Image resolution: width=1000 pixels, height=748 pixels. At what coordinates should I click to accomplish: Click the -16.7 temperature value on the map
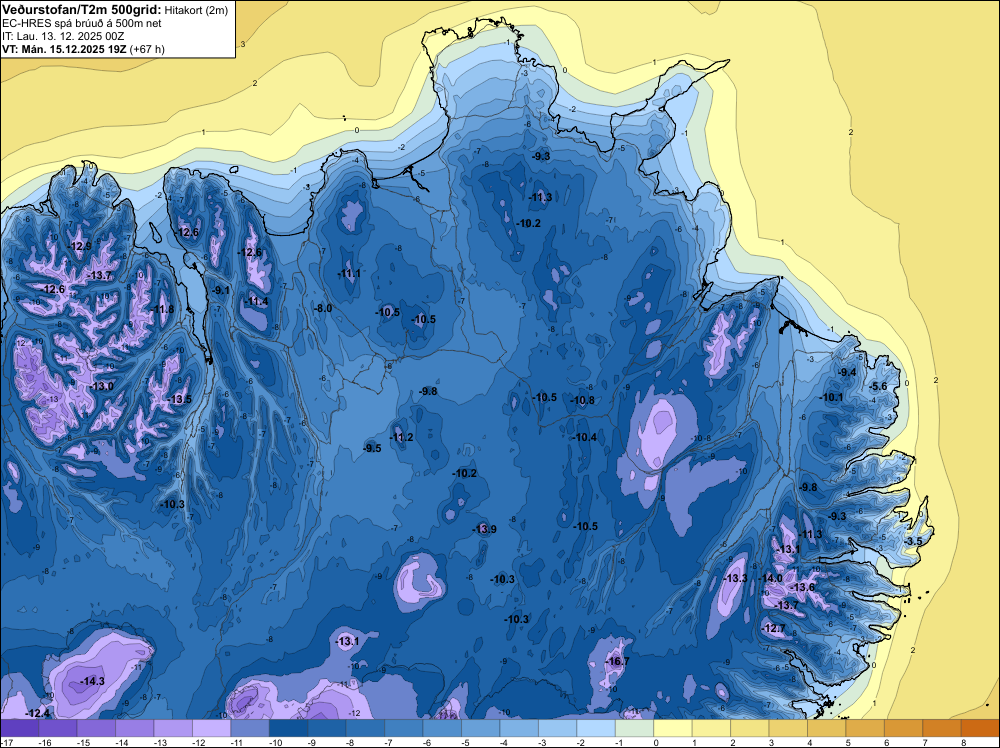(617, 661)
